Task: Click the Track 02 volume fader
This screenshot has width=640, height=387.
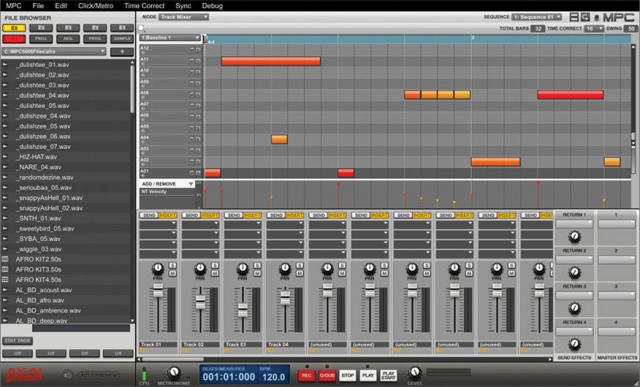Action: (x=200, y=302)
